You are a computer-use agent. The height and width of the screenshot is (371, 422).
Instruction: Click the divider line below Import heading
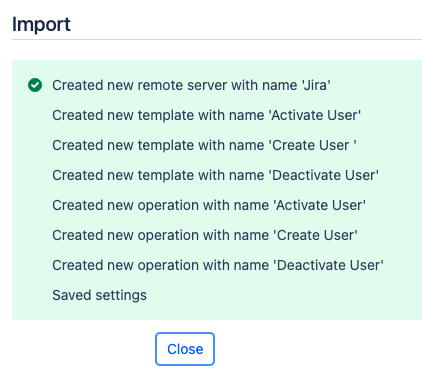point(217,39)
